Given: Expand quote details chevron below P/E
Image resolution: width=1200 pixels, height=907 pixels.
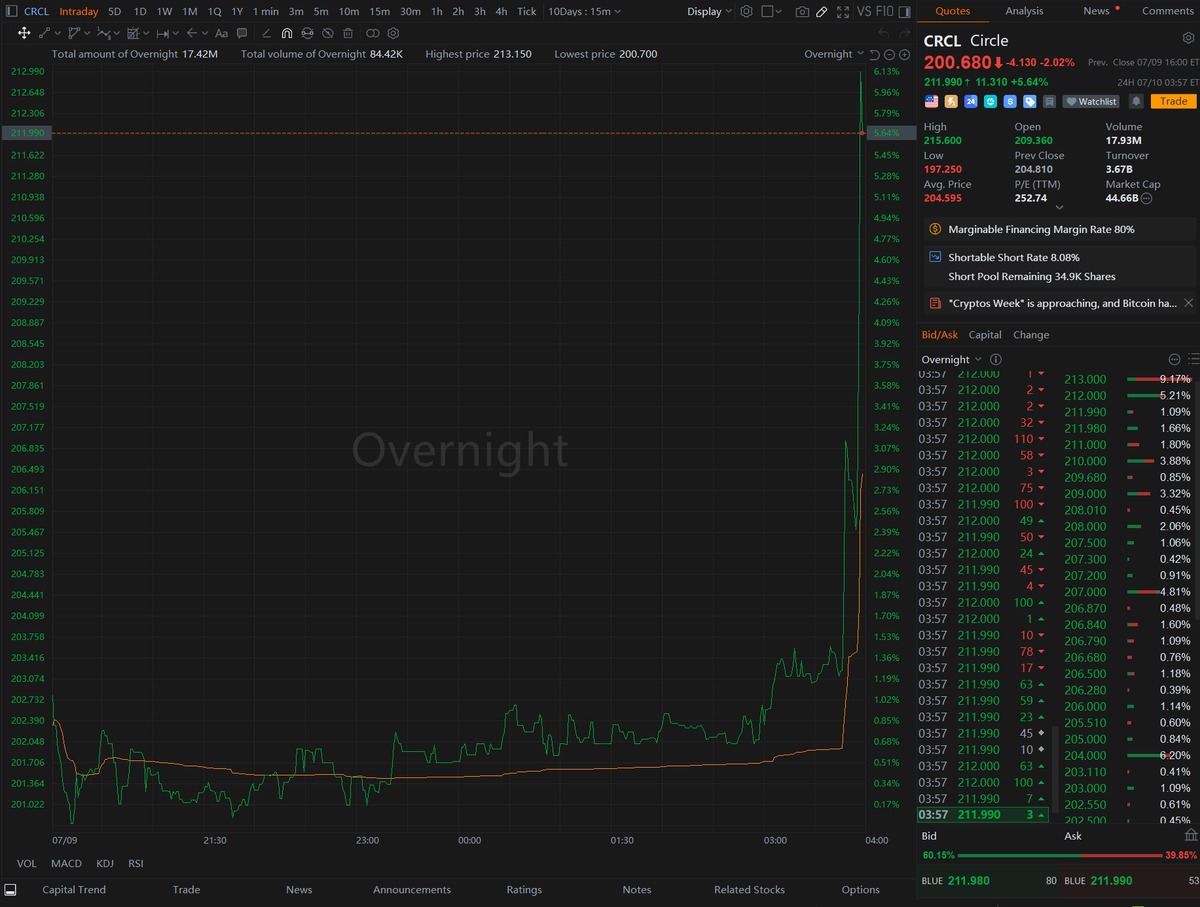Looking at the screenshot, I should coord(1059,207).
